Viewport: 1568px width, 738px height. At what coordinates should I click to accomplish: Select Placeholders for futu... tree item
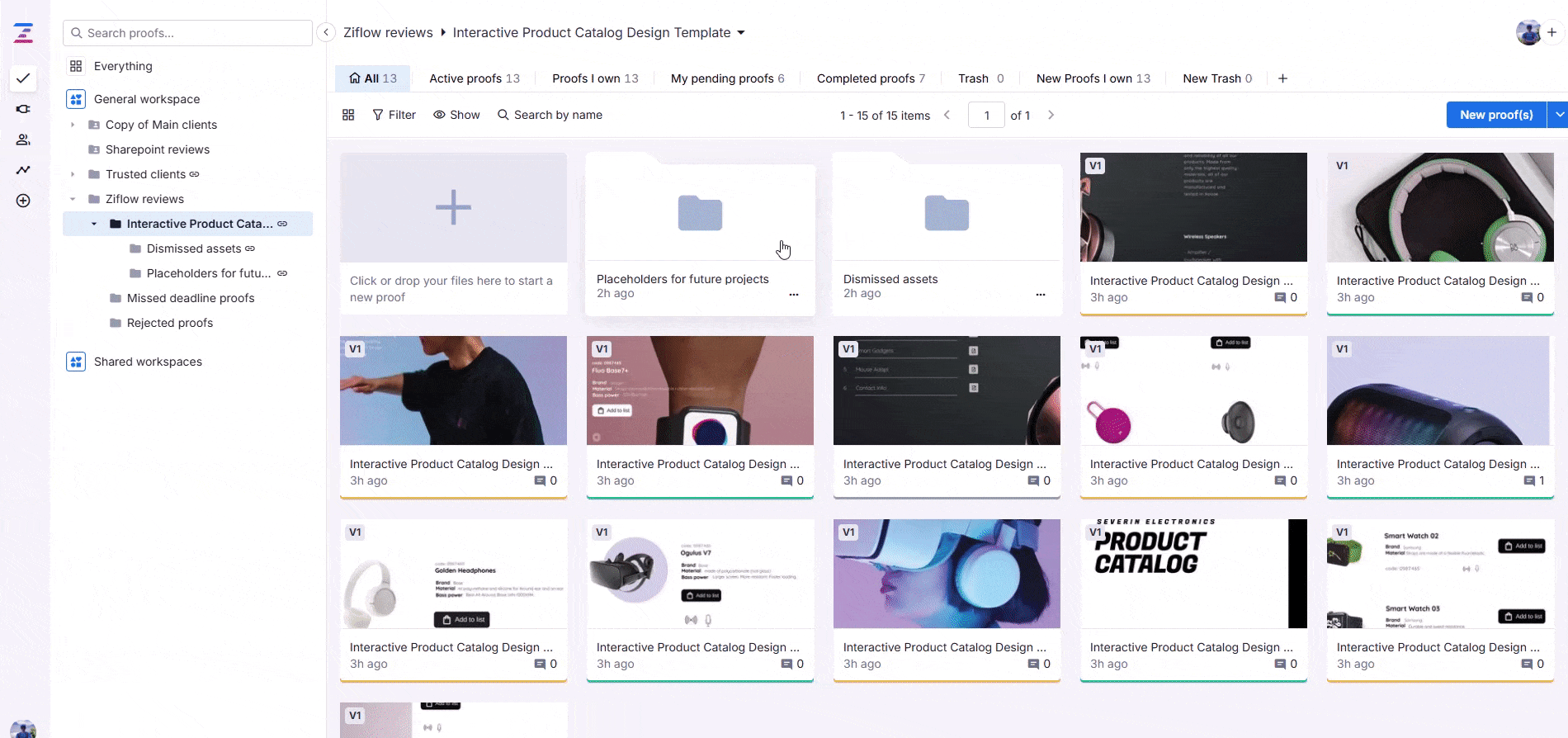(209, 273)
